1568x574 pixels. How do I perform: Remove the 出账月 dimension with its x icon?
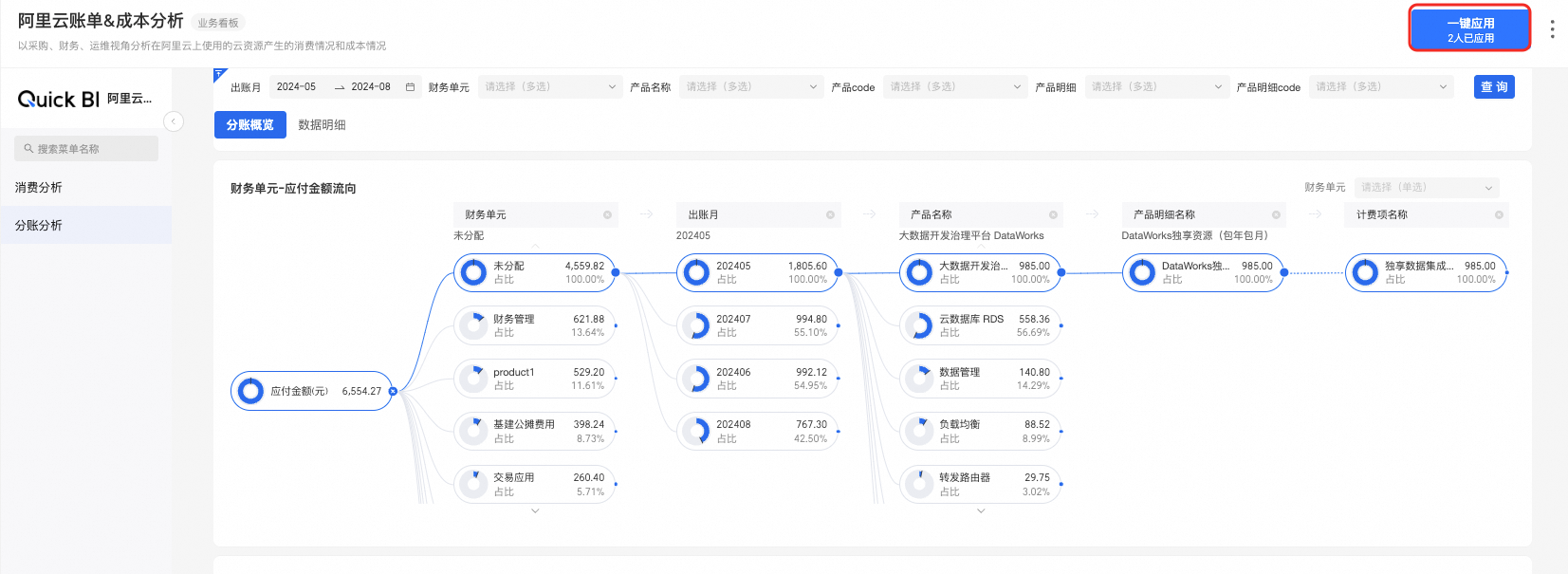pos(830,214)
